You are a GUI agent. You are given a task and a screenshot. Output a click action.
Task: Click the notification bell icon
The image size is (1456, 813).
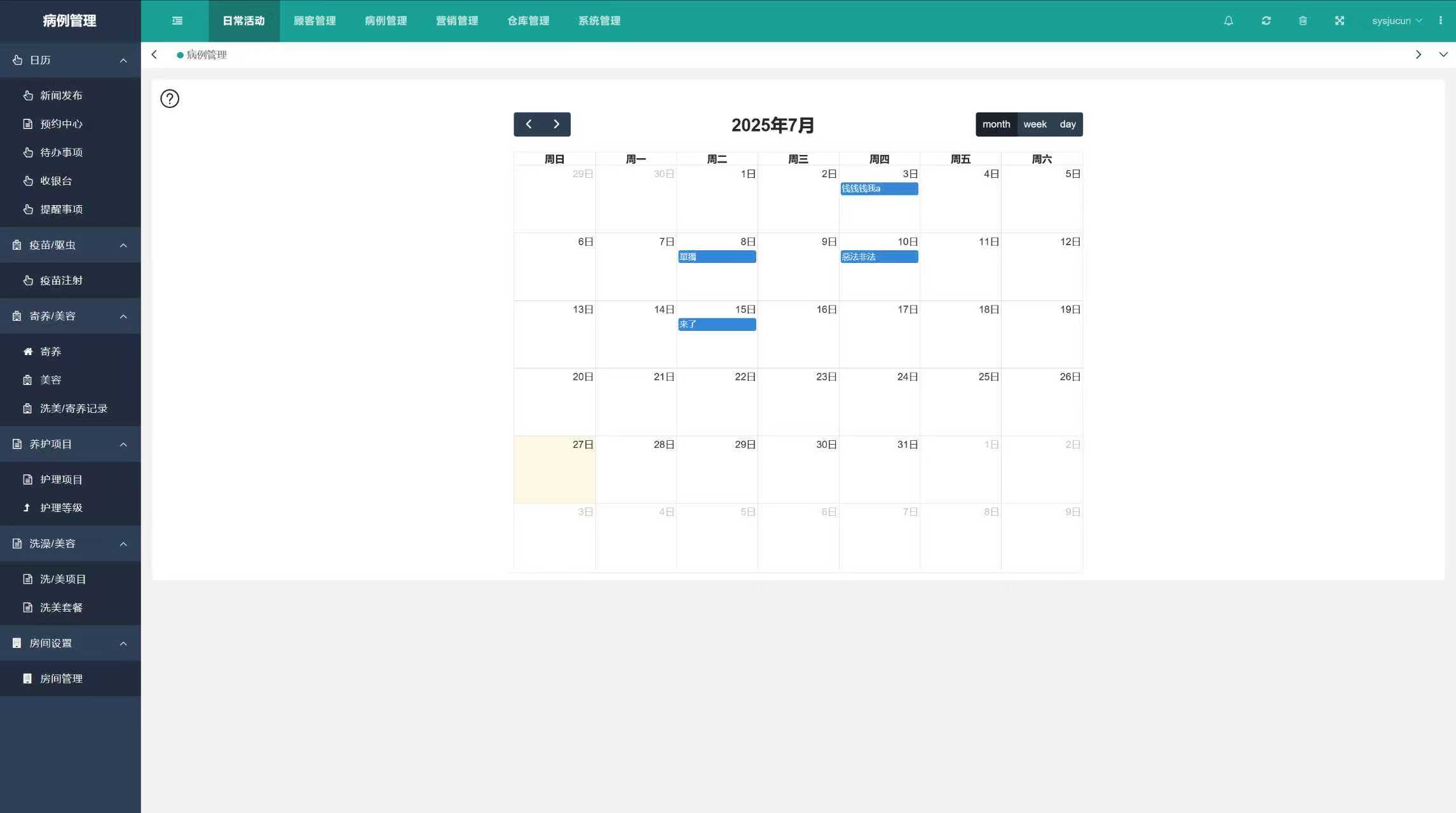(x=1228, y=21)
